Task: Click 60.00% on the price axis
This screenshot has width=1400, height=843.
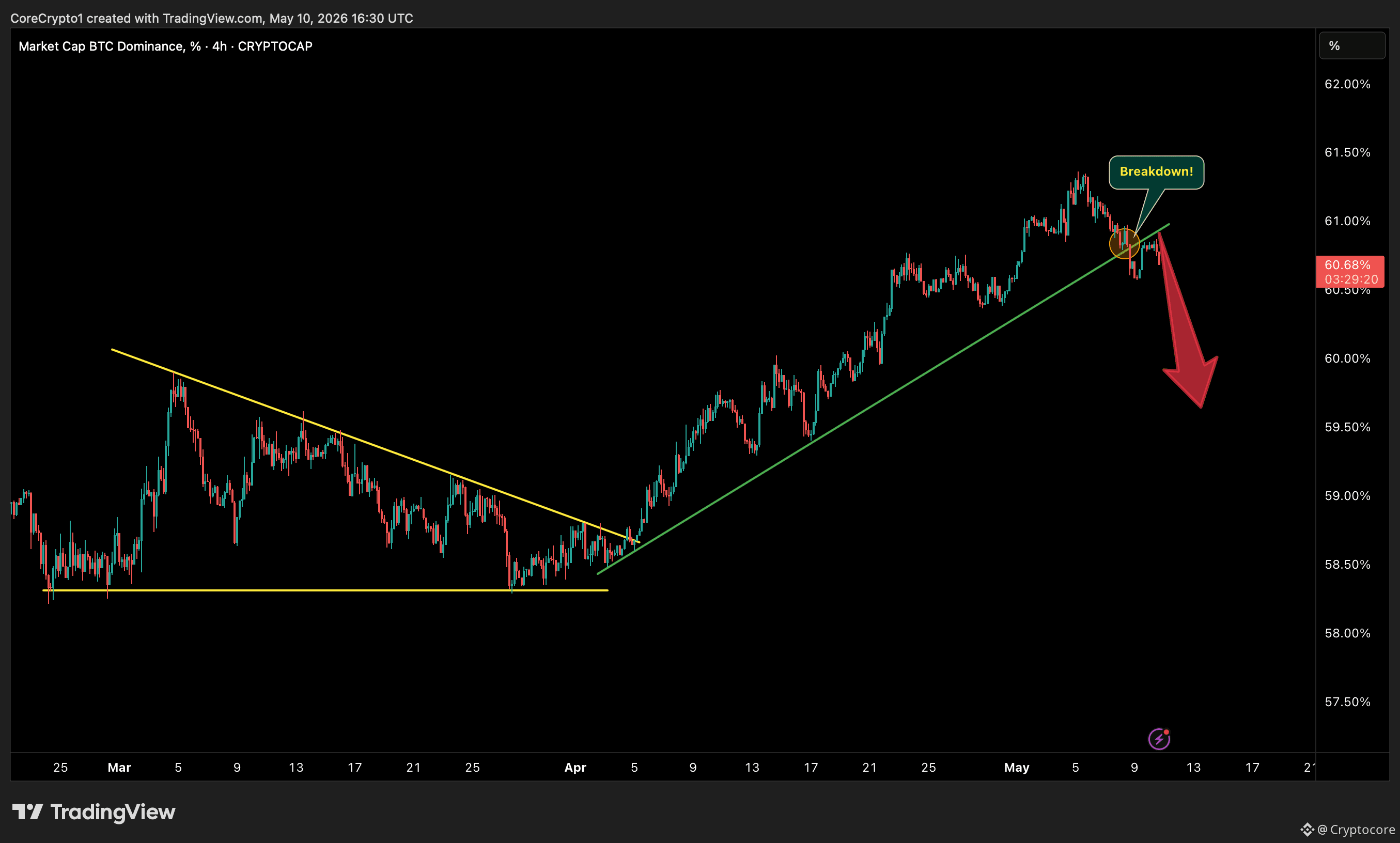Action: [1347, 358]
